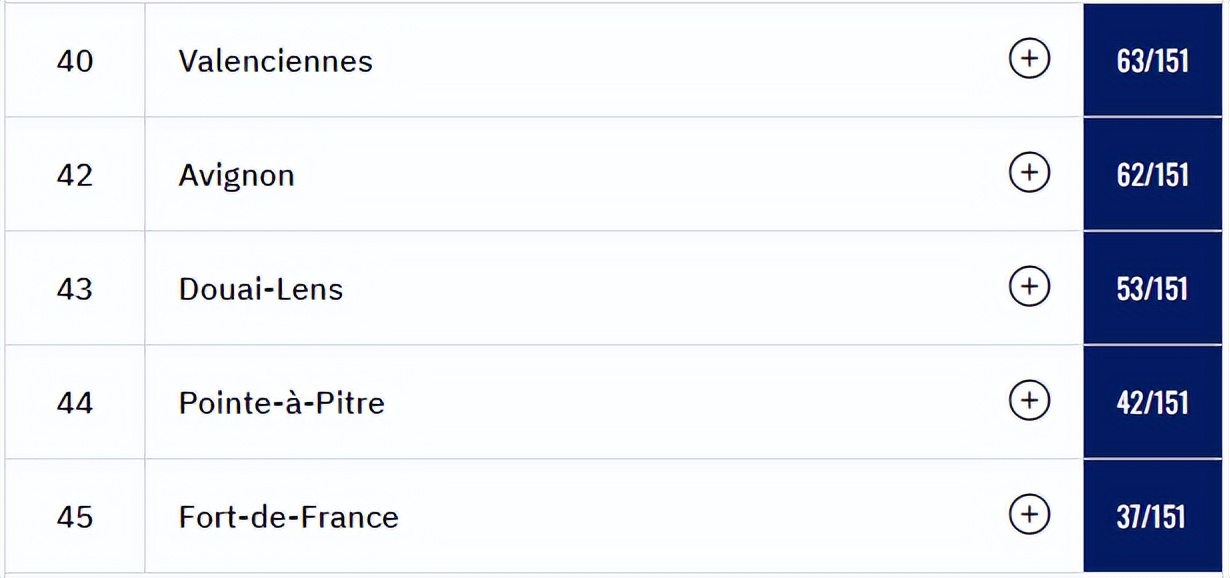Click the Avignon city name
The image size is (1230, 578).
(x=237, y=176)
